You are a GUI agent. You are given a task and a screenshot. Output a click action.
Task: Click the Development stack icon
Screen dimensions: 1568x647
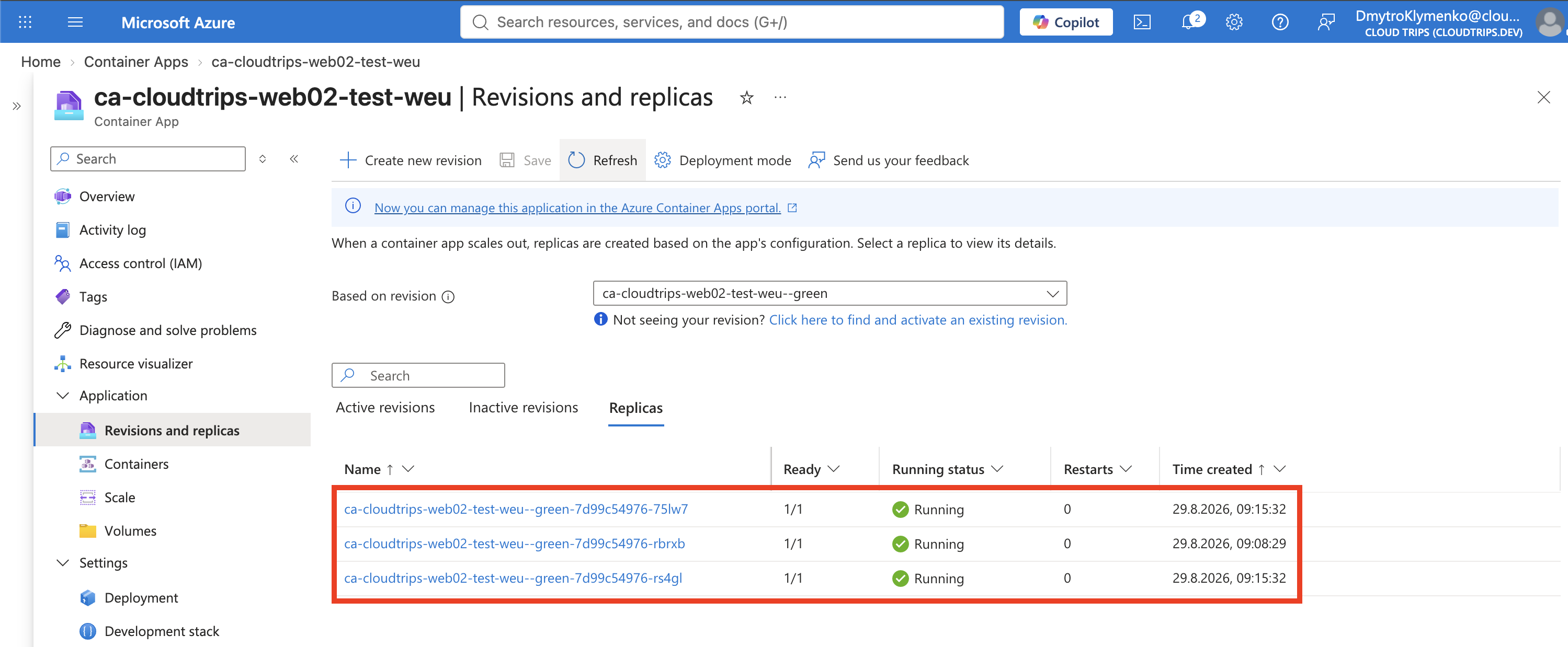pyautogui.click(x=88, y=631)
